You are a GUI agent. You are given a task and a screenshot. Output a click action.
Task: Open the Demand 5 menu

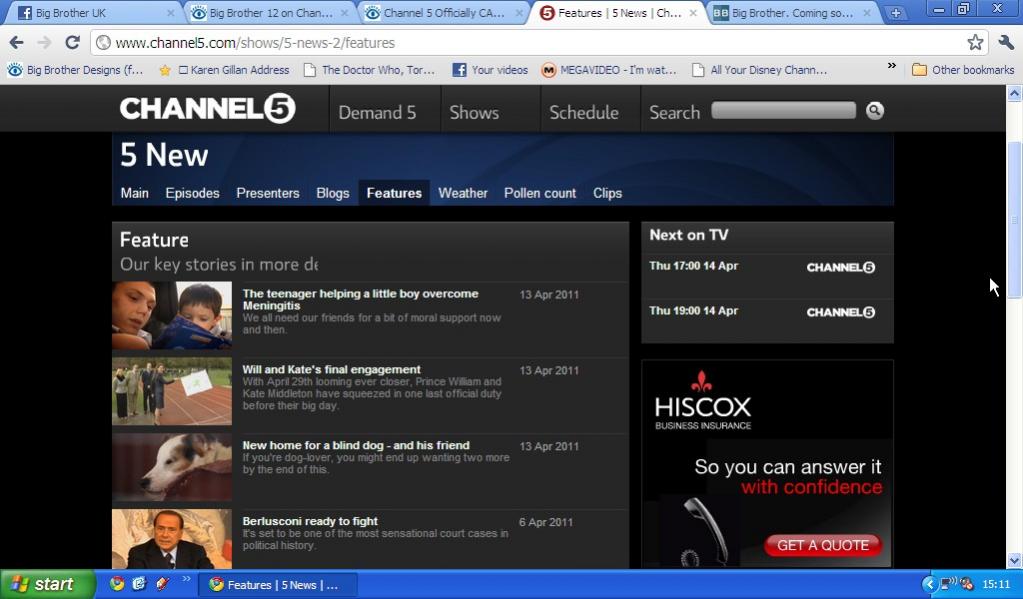(x=377, y=112)
